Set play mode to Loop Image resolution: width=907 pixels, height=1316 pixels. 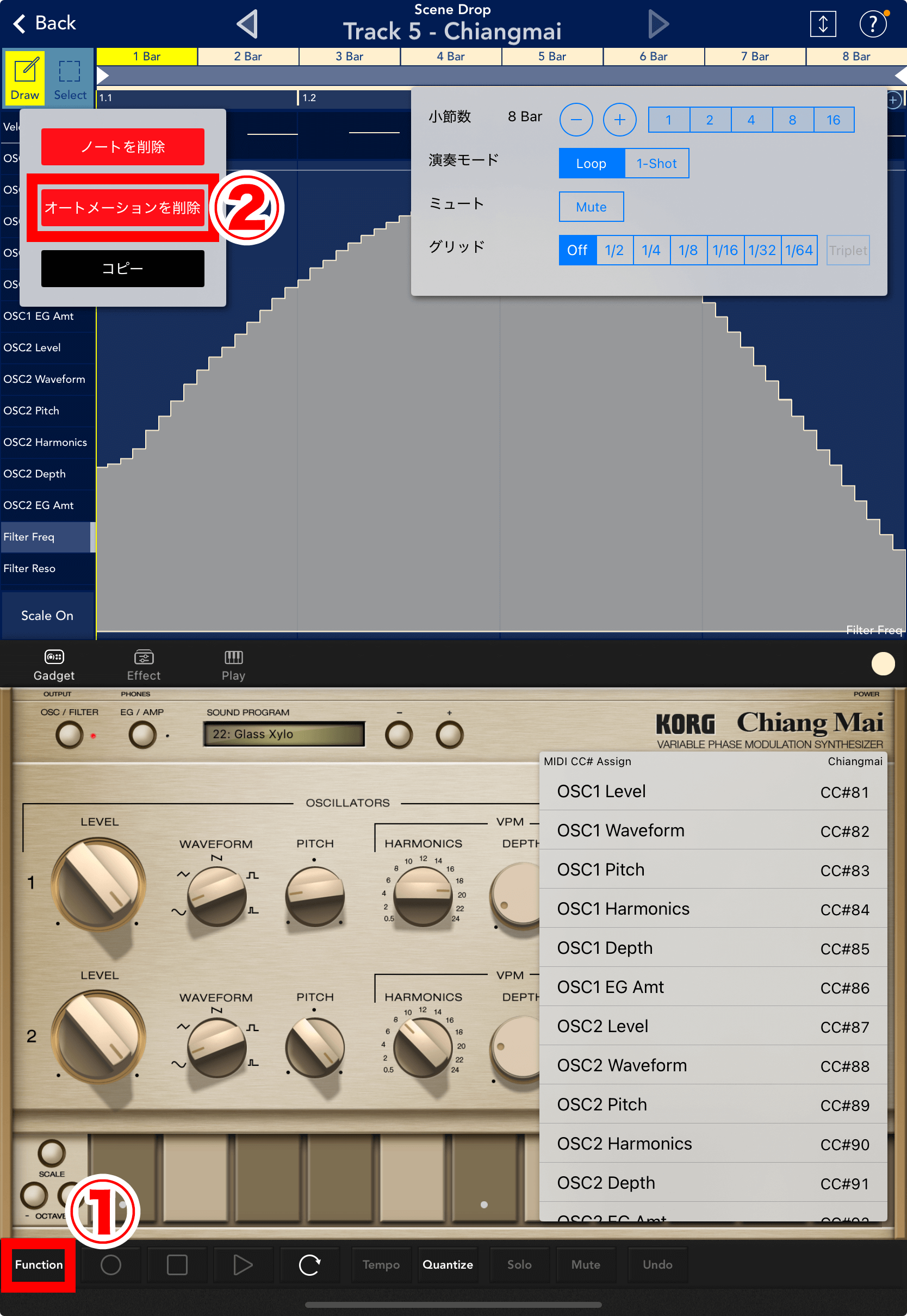click(592, 163)
